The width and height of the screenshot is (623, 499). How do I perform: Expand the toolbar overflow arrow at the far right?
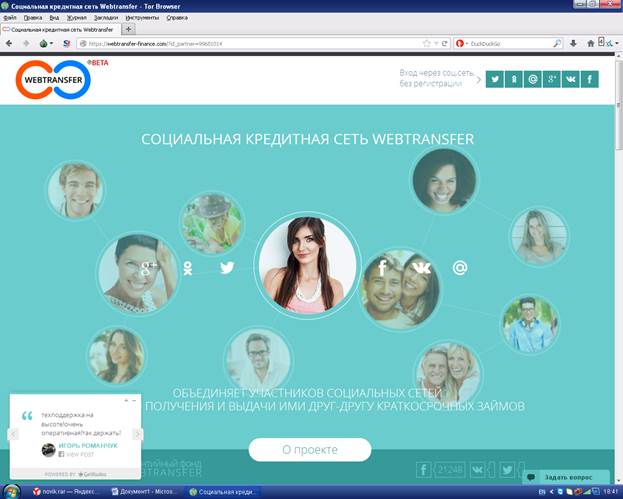617,43
